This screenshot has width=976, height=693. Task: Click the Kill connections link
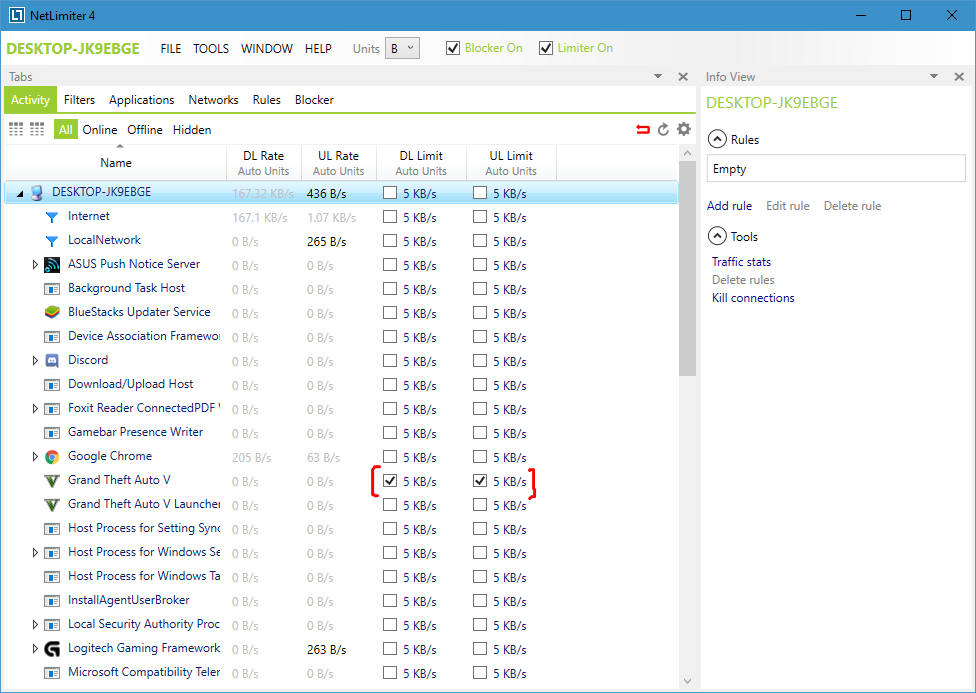point(753,298)
